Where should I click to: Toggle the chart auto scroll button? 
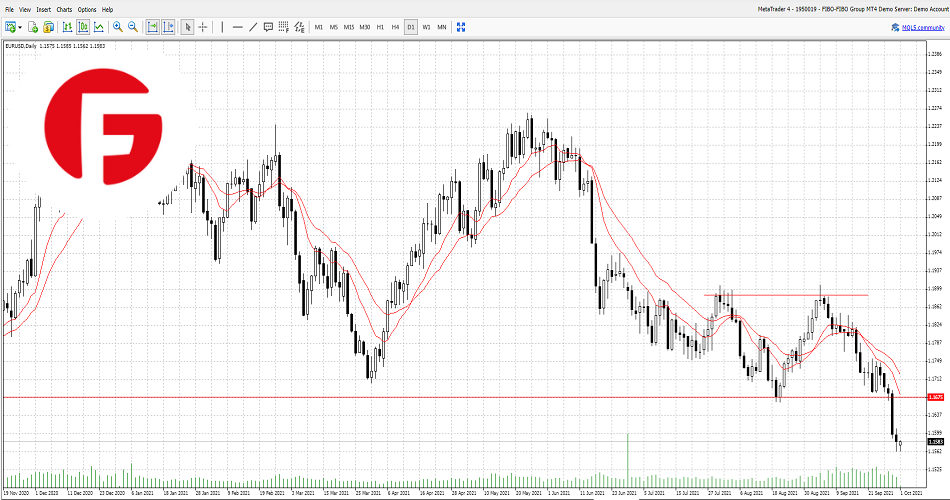click(x=152, y=27)
